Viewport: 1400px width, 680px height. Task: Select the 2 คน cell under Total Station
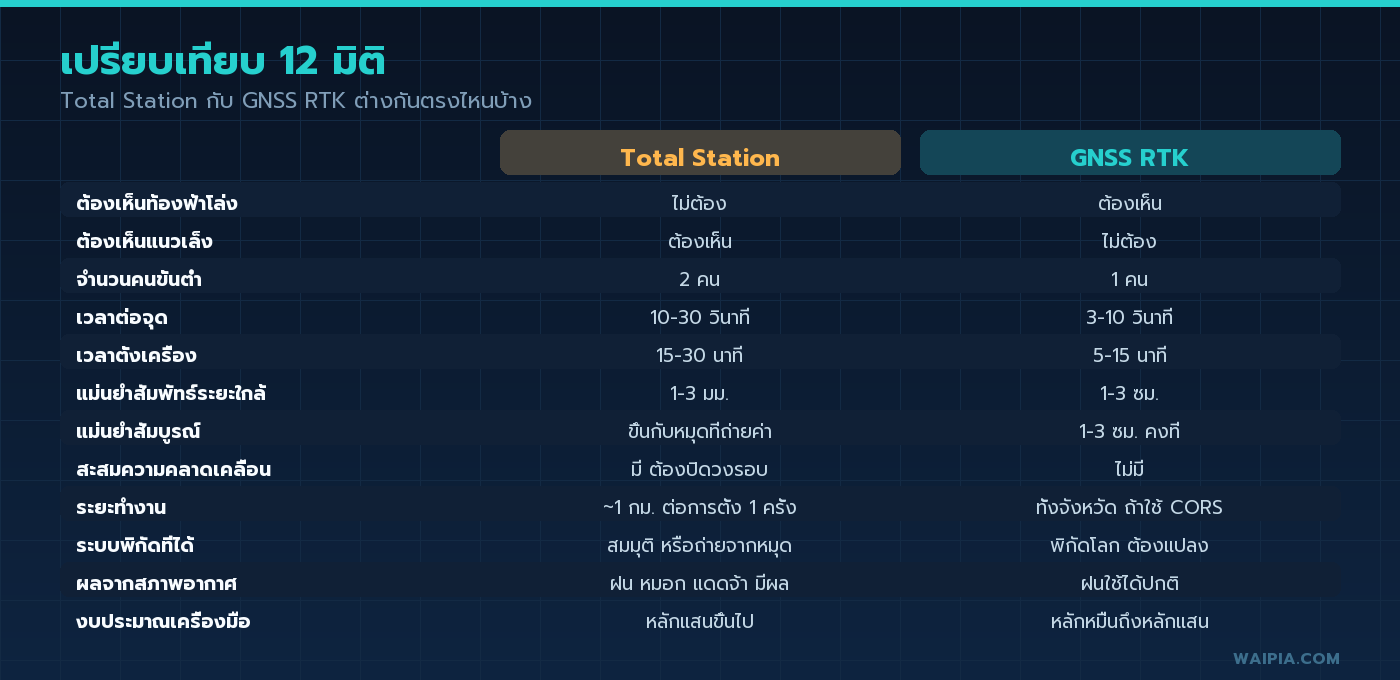pyautogui.click(x=700, y=279)
